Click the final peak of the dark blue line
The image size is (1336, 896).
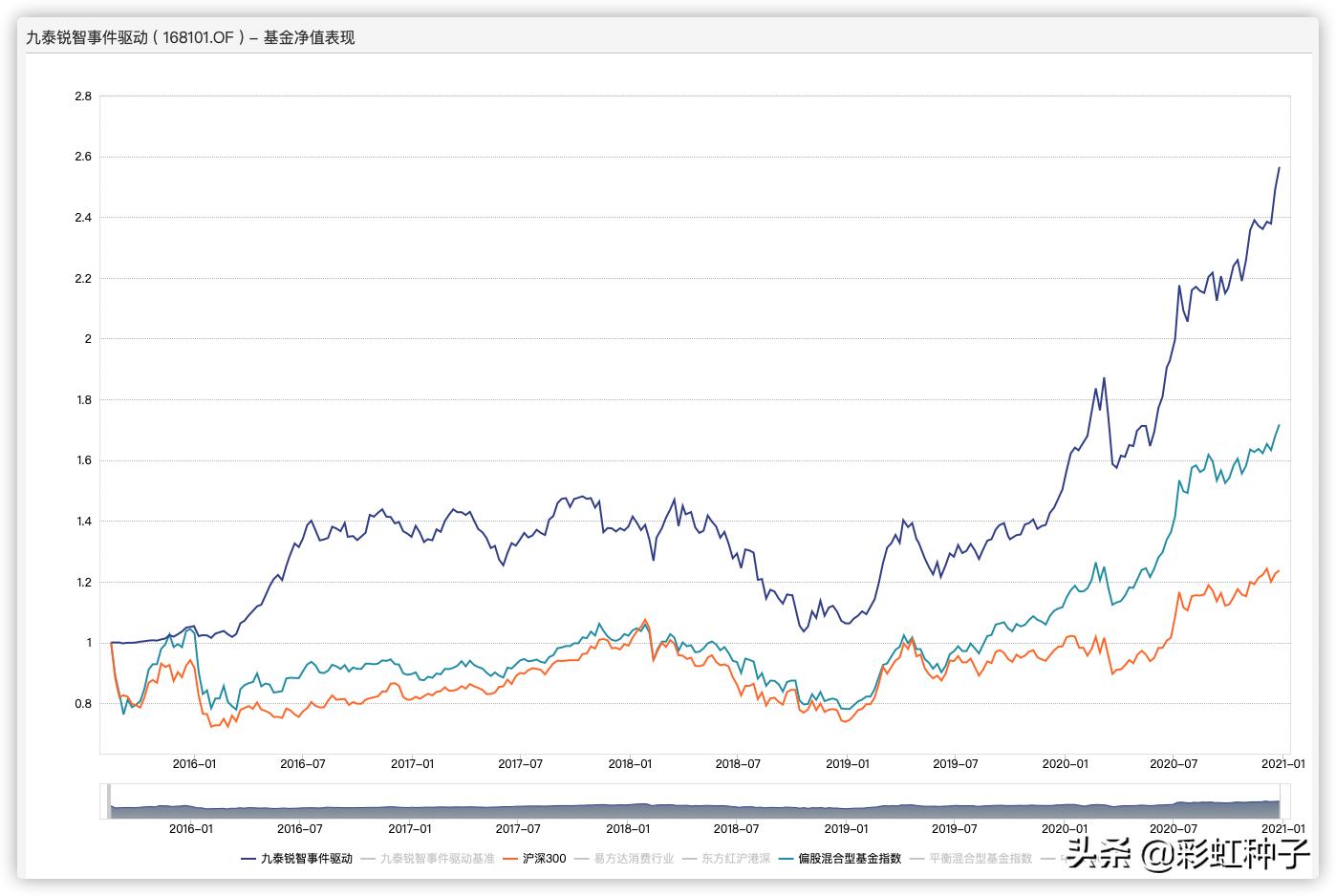[x=1279, y=168]
